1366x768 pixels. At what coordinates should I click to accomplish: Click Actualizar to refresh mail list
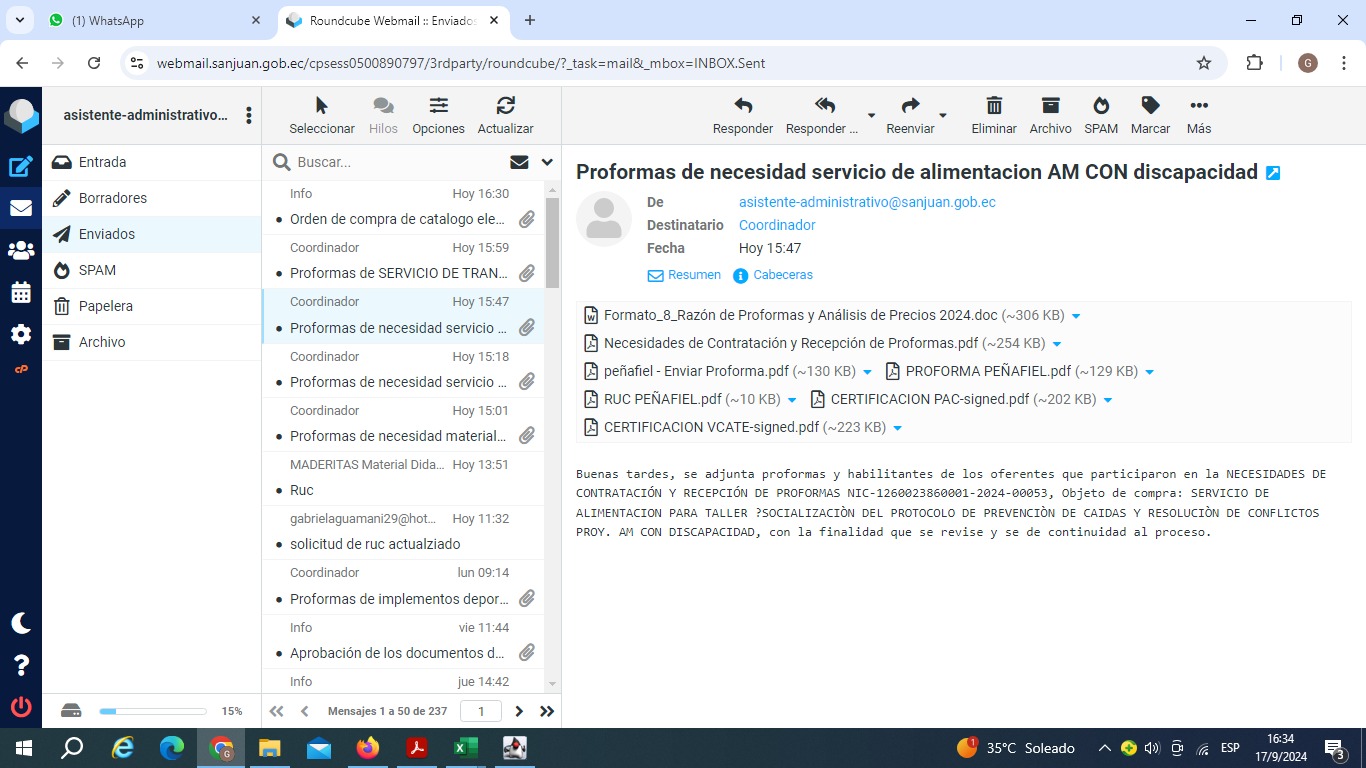(x=505, y=106)
